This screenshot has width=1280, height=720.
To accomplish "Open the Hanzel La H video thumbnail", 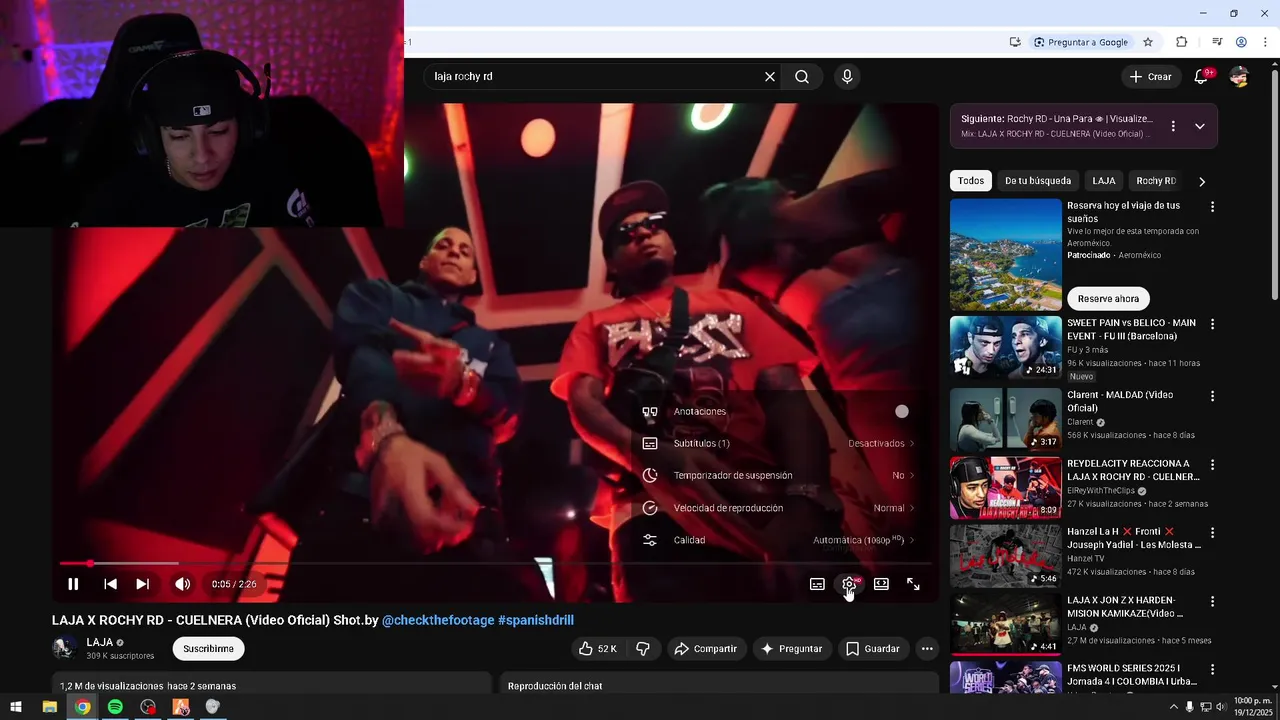I will click(x=1006, y=556).
